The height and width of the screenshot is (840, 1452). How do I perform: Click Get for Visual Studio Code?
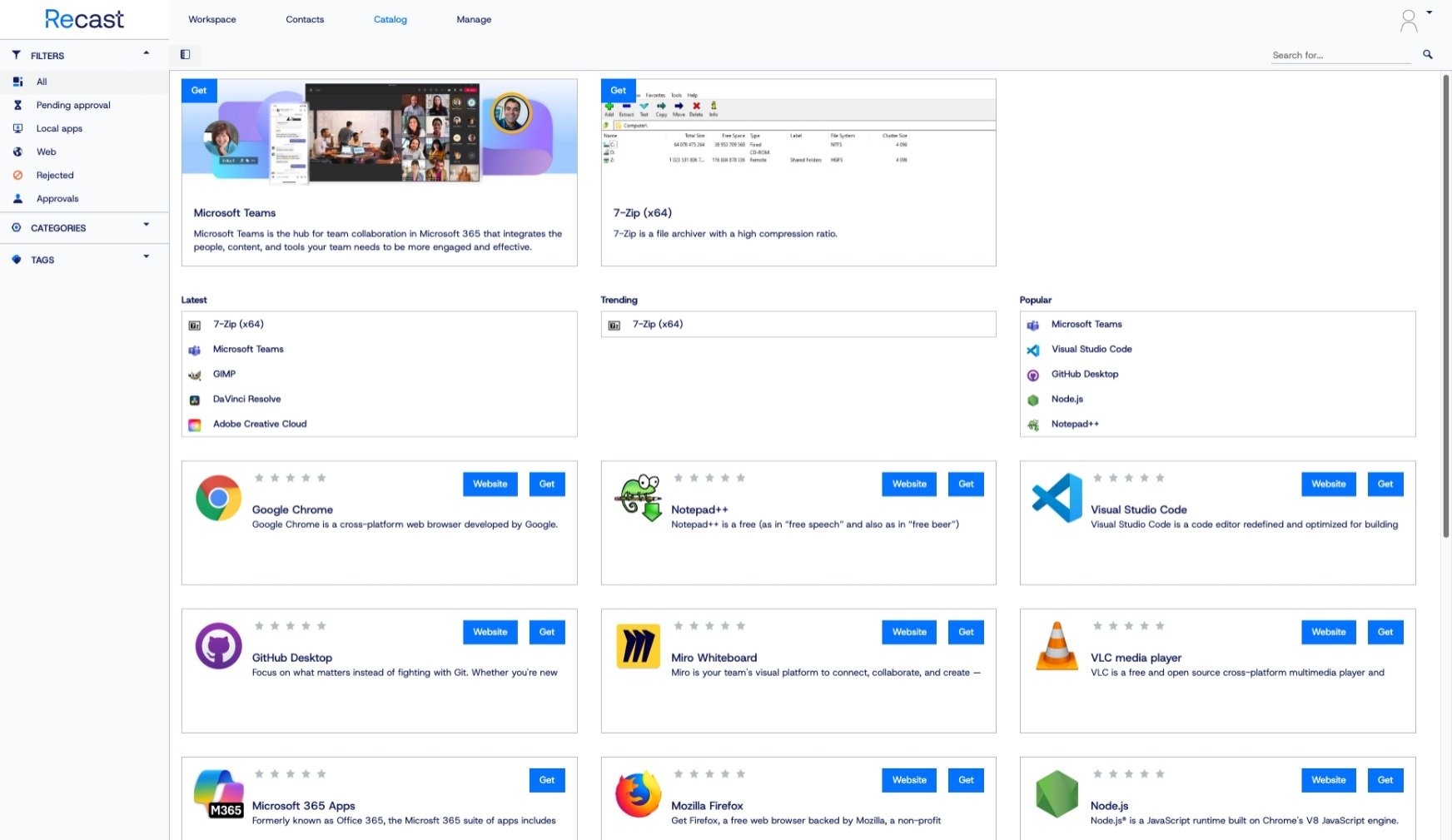[x=1385, y=485]
